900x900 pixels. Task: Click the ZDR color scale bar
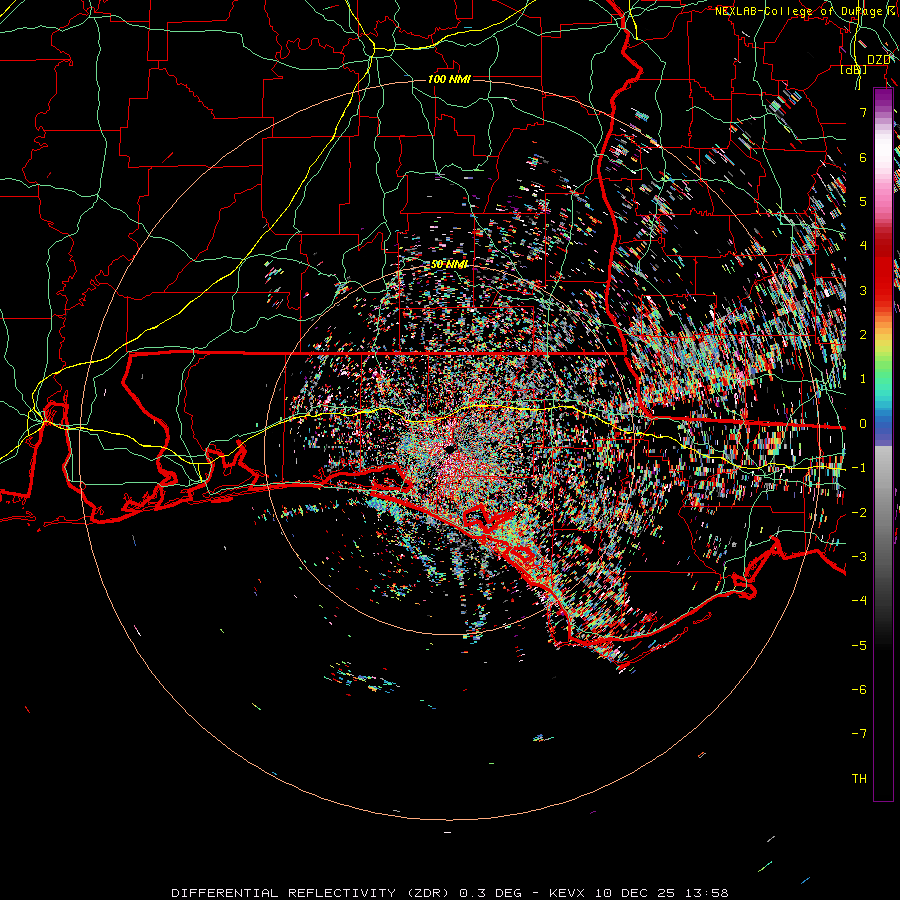click(x=883, y=445)
